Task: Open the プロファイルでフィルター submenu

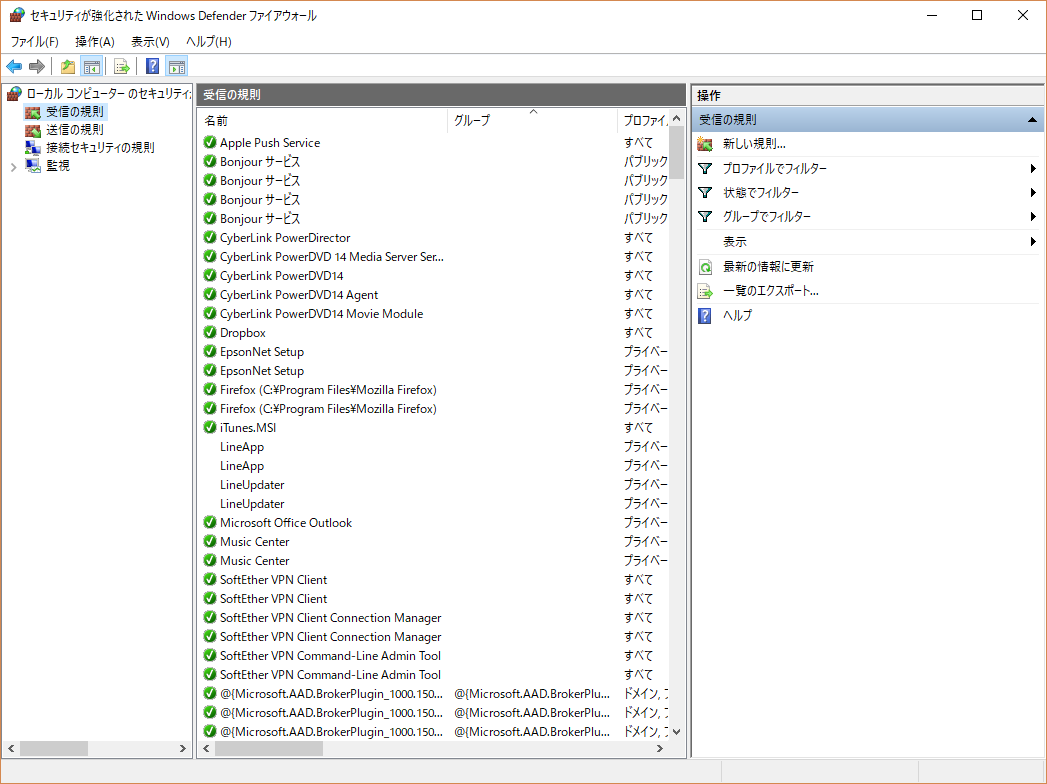Action: pyautogui.click(x=867, y=168)
